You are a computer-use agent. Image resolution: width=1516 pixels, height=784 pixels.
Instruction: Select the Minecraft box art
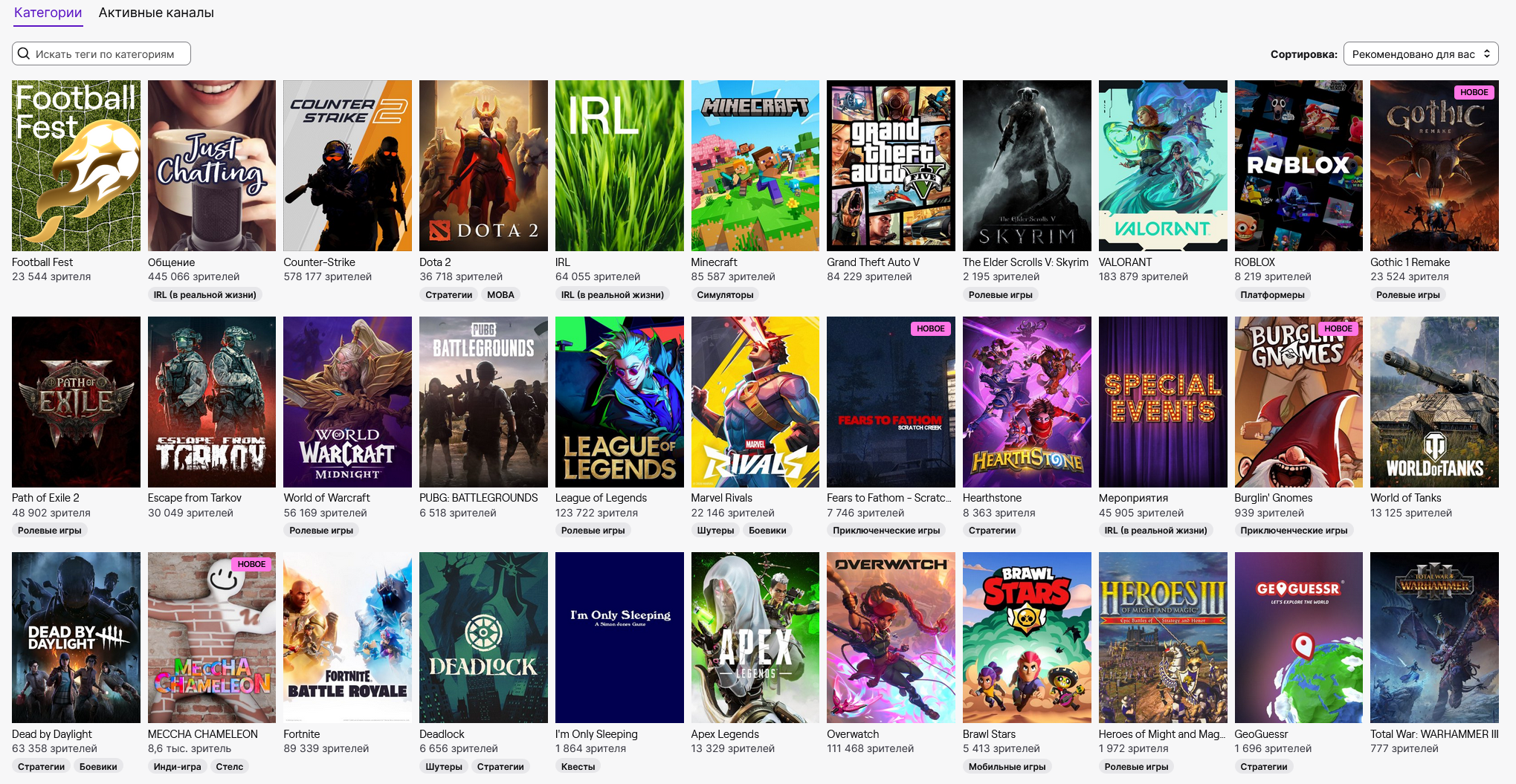click(x=755, y=166)
